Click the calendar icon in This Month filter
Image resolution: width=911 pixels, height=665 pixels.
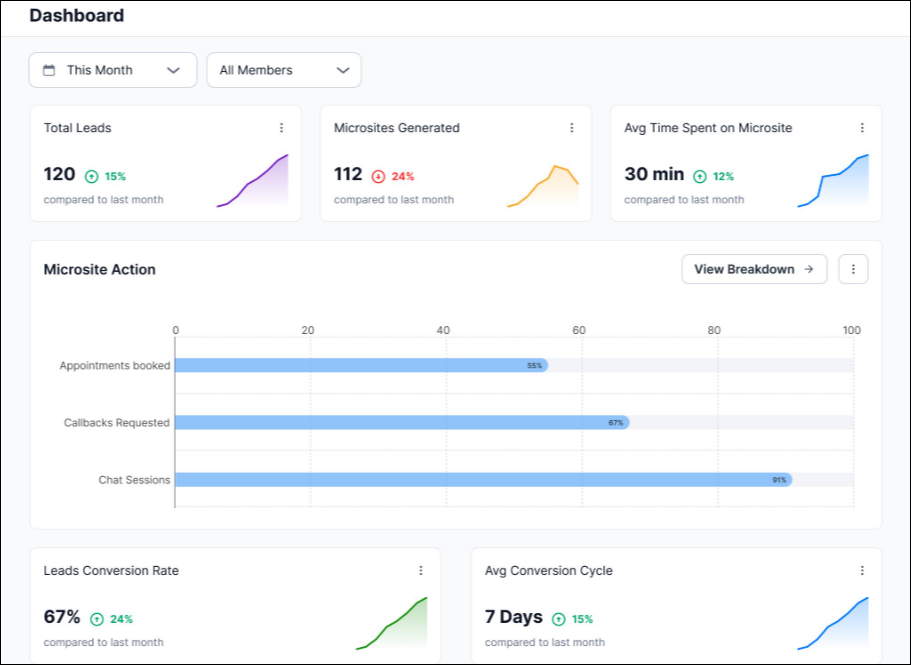(49, 70)
